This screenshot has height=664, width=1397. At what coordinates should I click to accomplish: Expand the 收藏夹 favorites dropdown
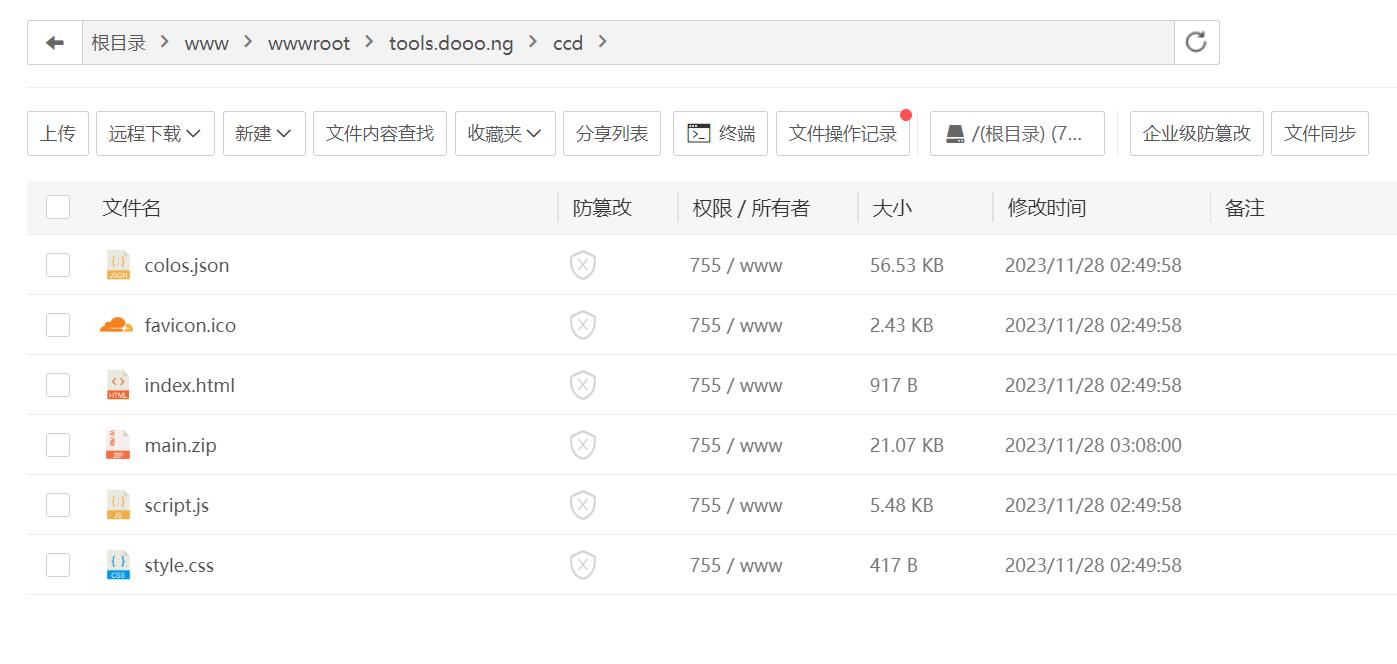505,133
